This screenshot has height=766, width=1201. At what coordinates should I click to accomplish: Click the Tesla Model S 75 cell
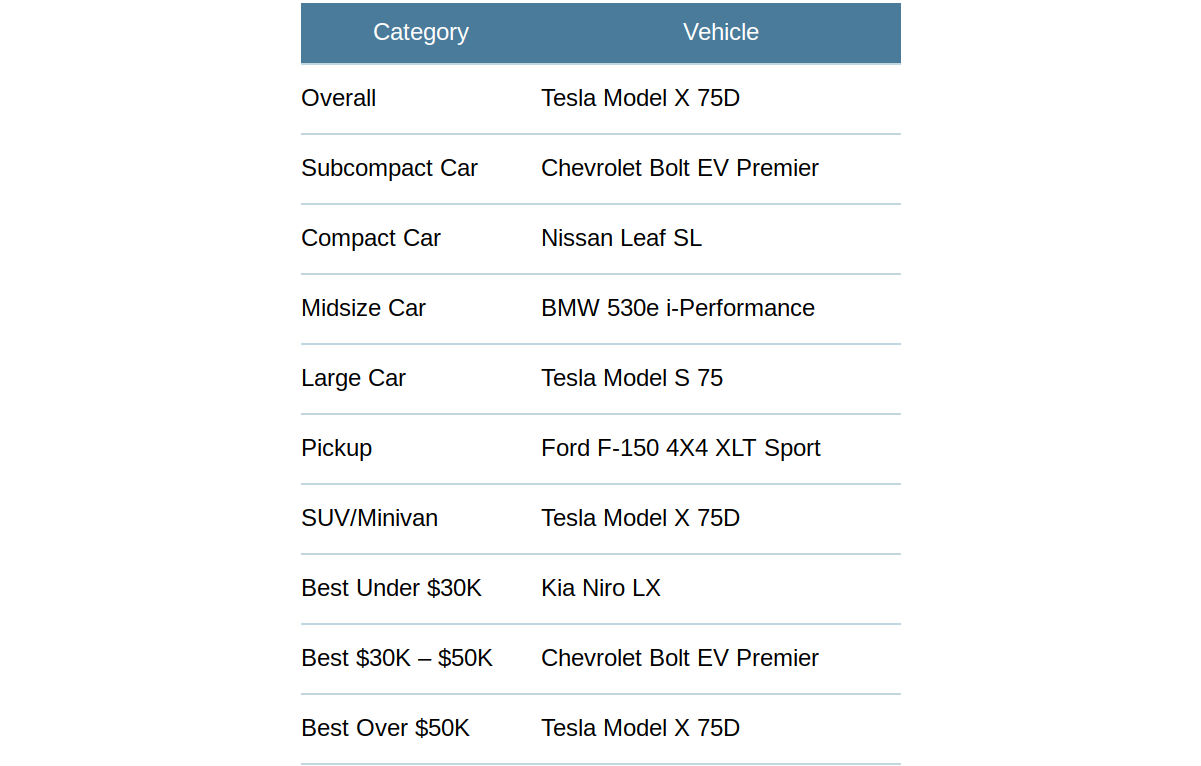pyautogui.click(x=721, y=378)
